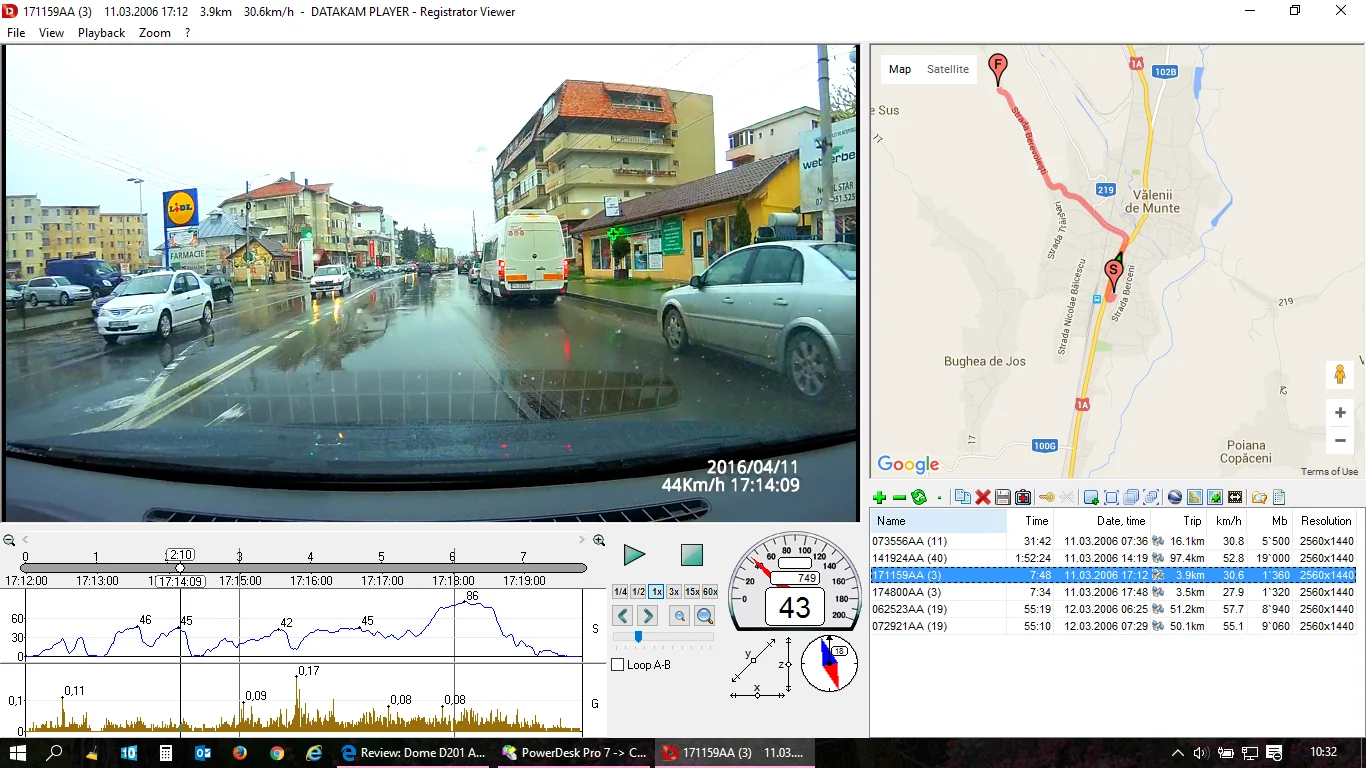The height and width of the screenshot is (768, 1366).
Task: Switch the map to Satellite view
Action: point(948,69)
